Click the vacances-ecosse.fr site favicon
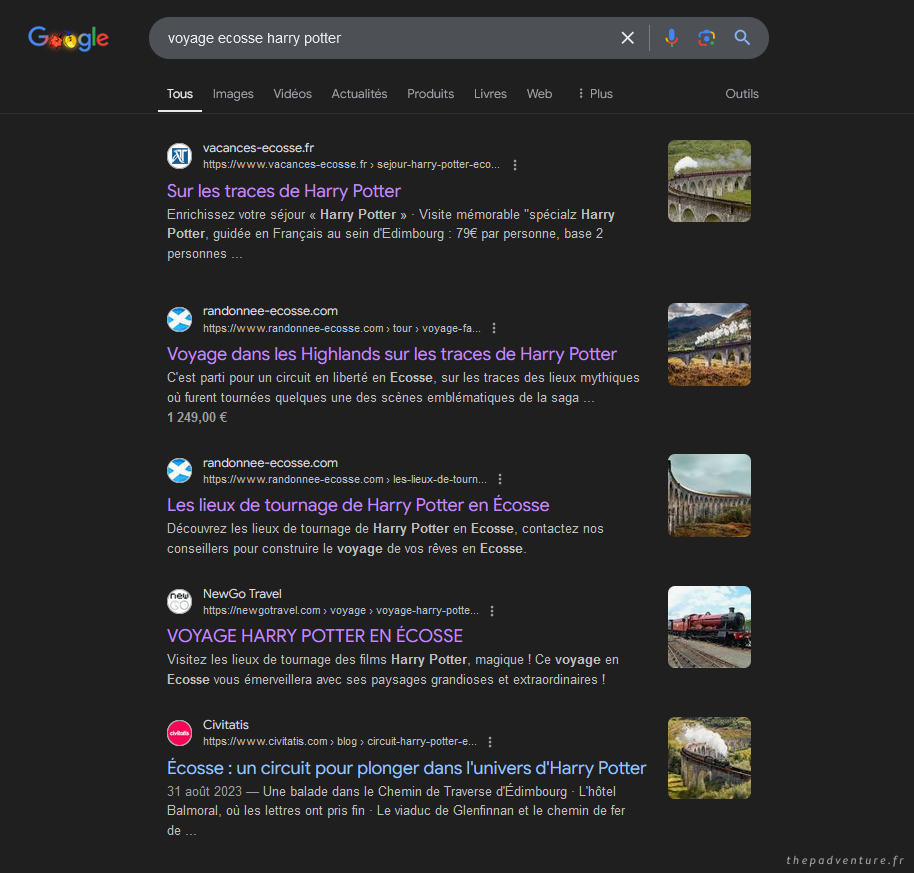This screenshot has width=914, height=873. (179, 156)
